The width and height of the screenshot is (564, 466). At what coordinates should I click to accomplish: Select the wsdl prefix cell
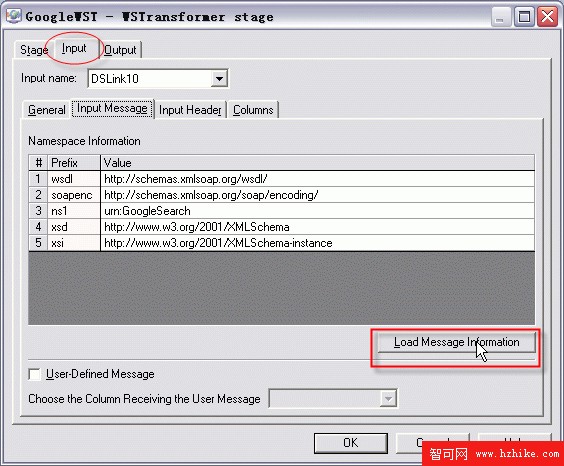[74, 179]
